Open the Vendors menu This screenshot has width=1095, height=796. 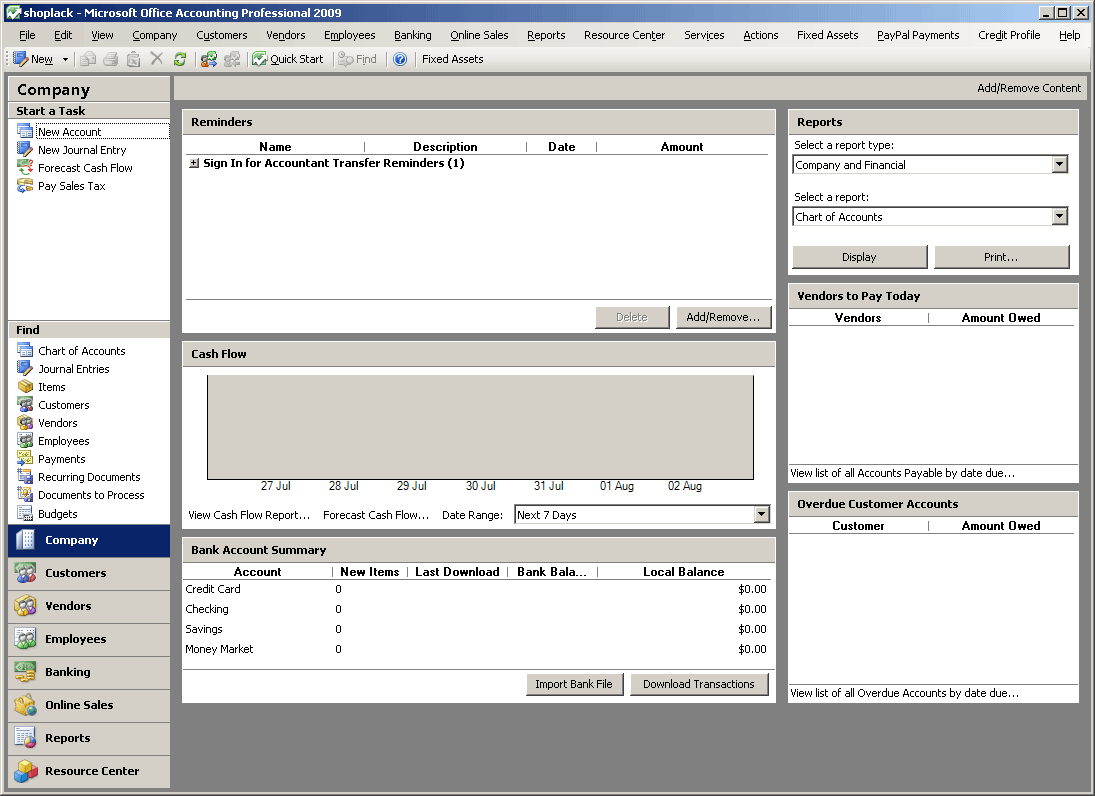point(286,35)
